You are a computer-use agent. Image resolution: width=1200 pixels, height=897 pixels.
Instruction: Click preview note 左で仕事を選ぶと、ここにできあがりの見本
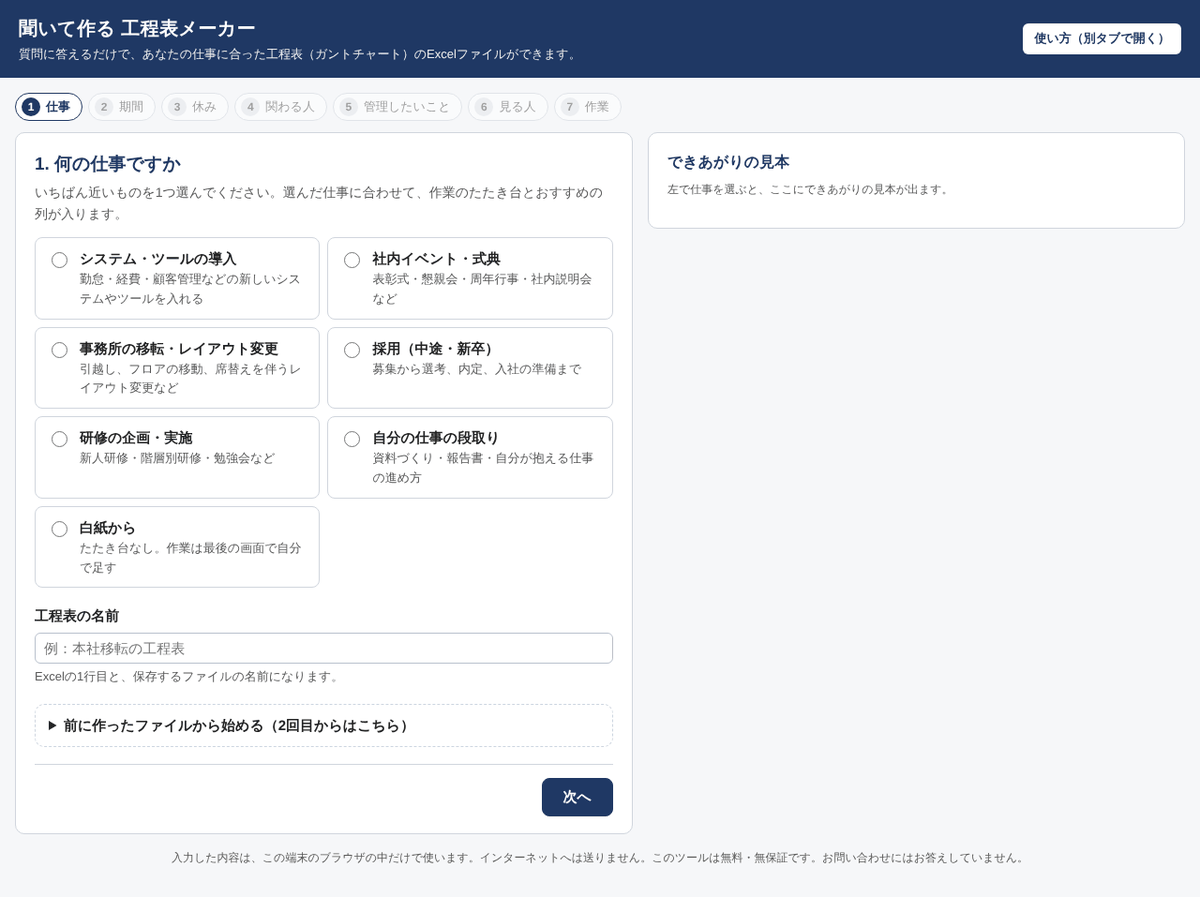(808, 189)
